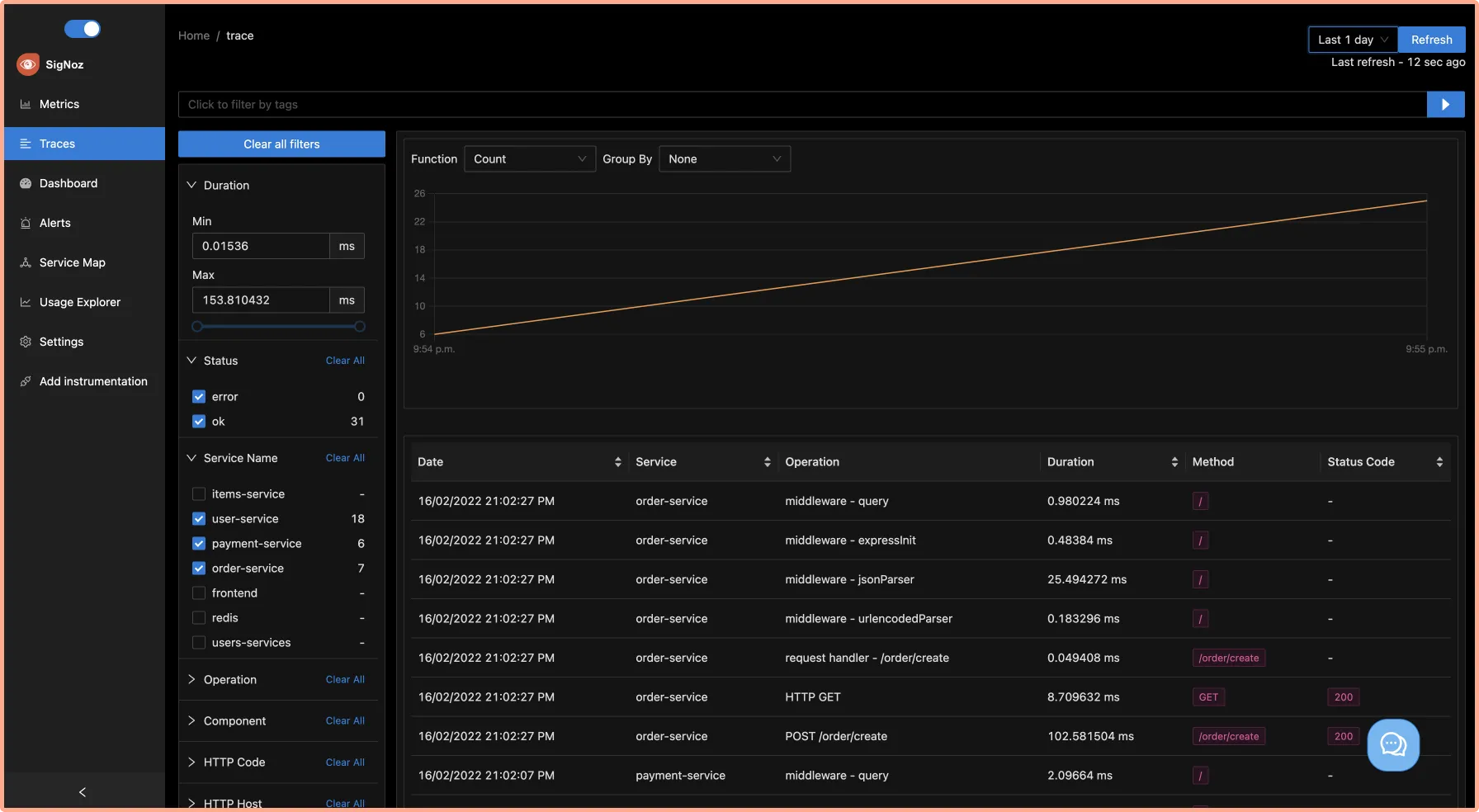This screenshot has width=1479, height=812.
Task: Click the payment-service row service cell
Action: [x=680, y=776]
